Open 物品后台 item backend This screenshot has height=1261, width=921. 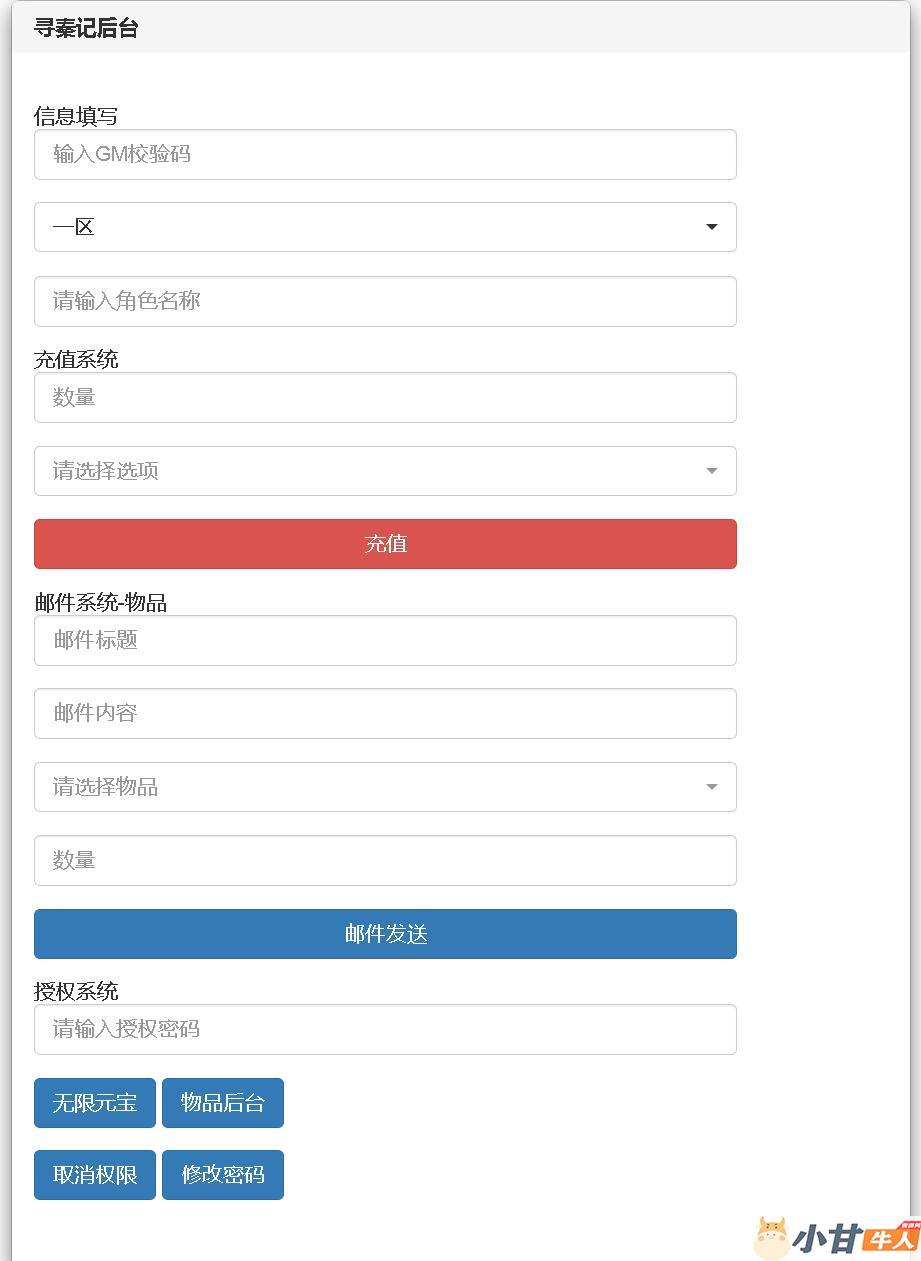pos(223,1103)
